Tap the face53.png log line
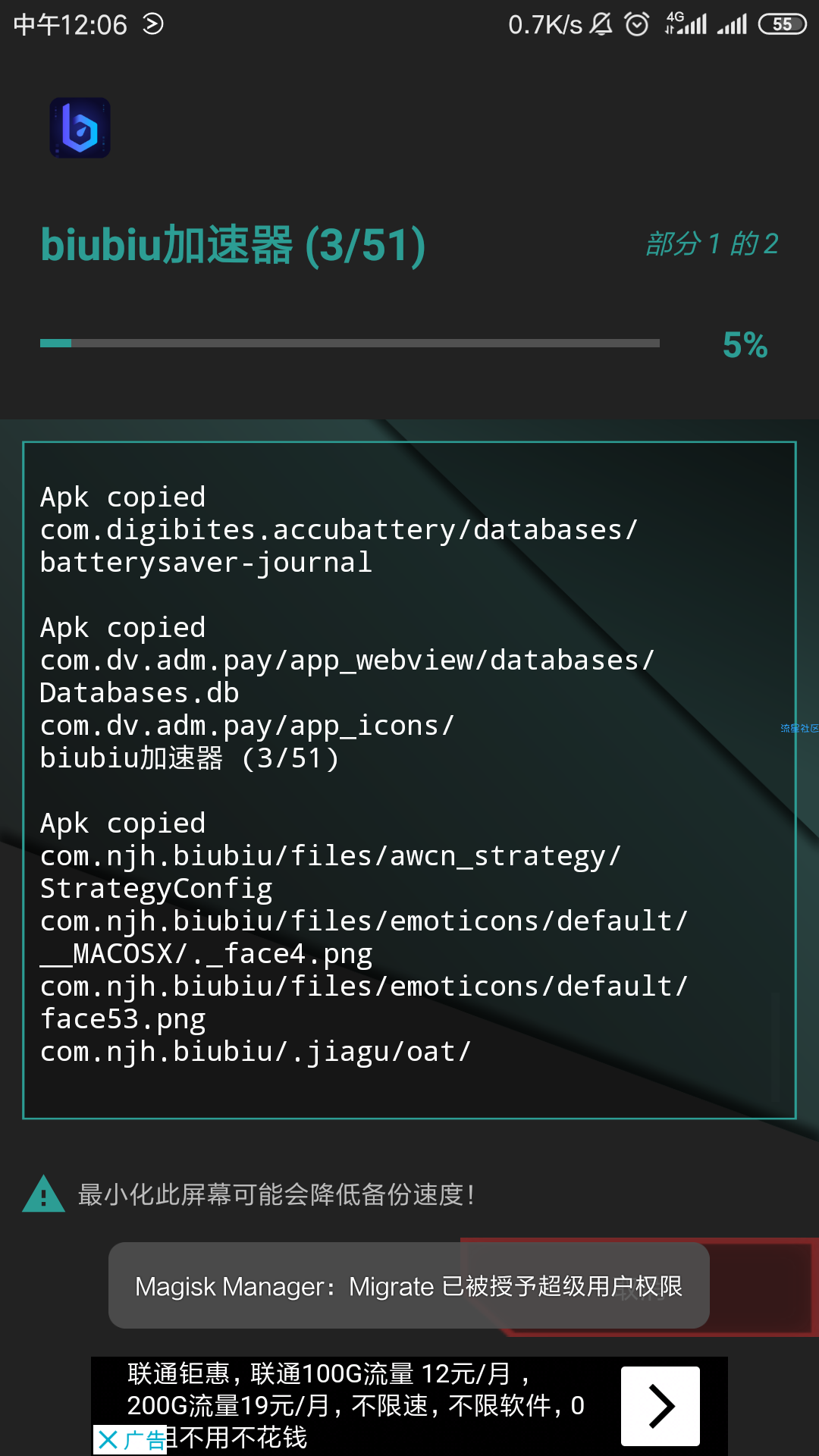The width and height of the screenshot is (819, 1456). [123, 1019]
